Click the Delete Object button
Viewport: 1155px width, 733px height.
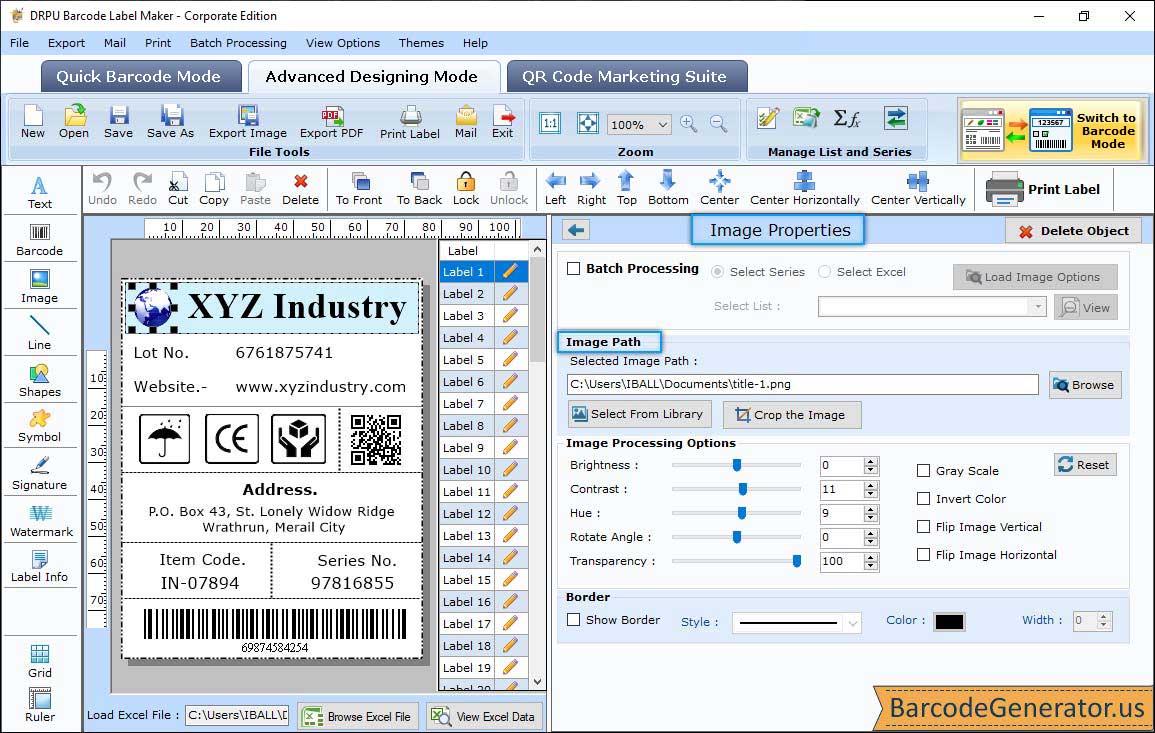point(1073,231)
